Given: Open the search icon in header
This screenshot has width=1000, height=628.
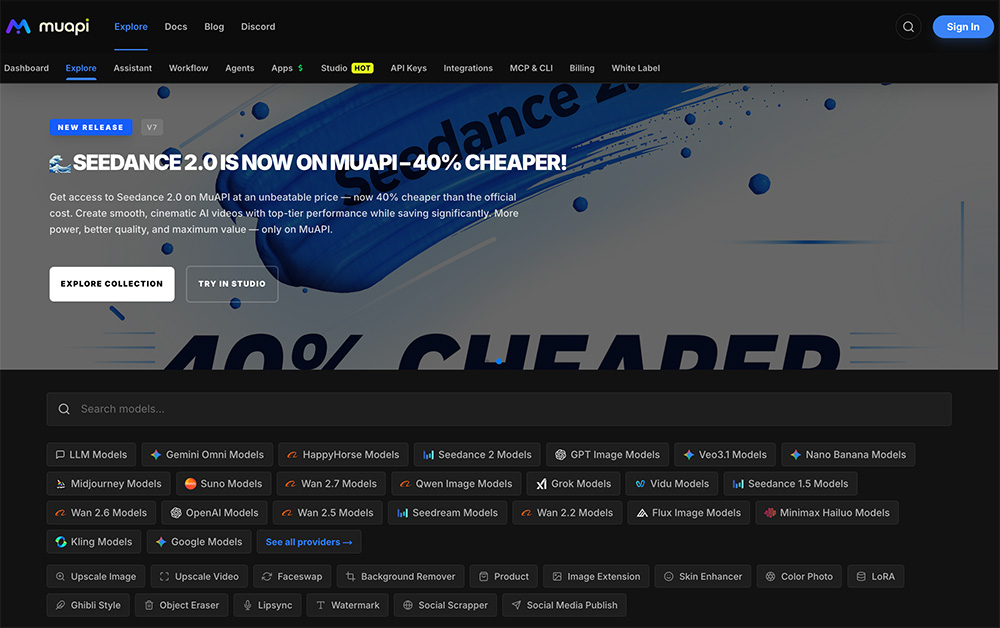Looking at the screenshot, I should pos(908,27).
